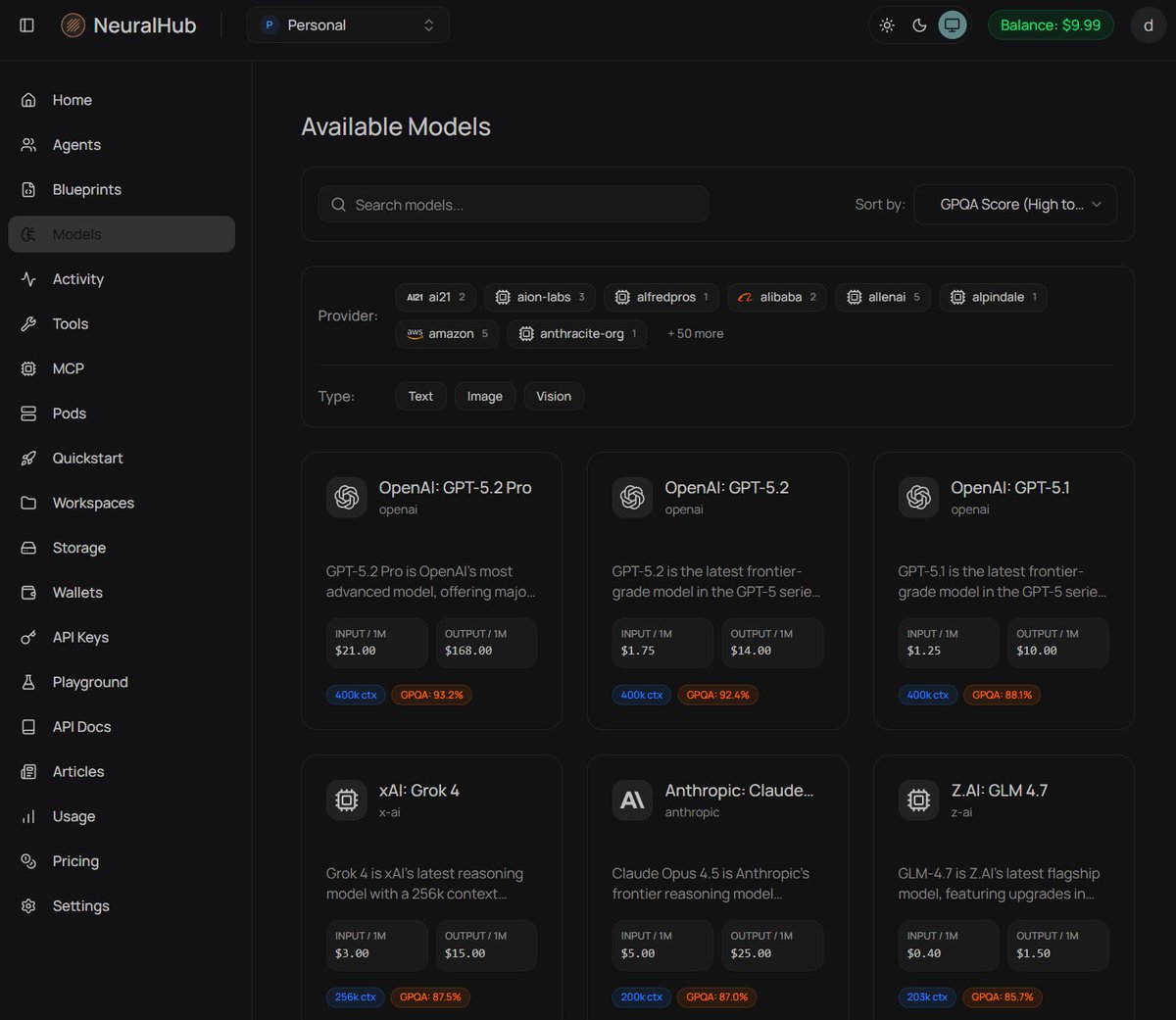Screen dimensions: 1176x1020
Task: Click the Balance: $9.99 badge
Action: coord(1051,25)
